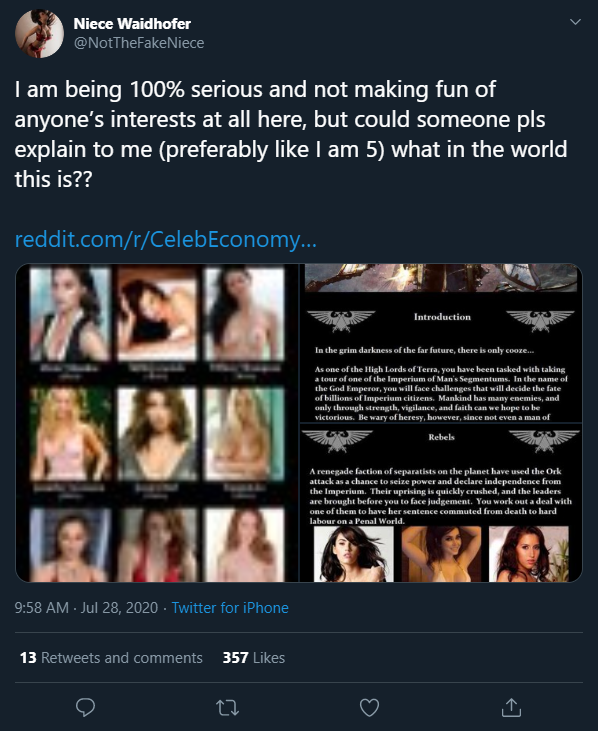598x731 pixels.
Task: View the 13 Retweets and comments list
Action: point(111,657)
